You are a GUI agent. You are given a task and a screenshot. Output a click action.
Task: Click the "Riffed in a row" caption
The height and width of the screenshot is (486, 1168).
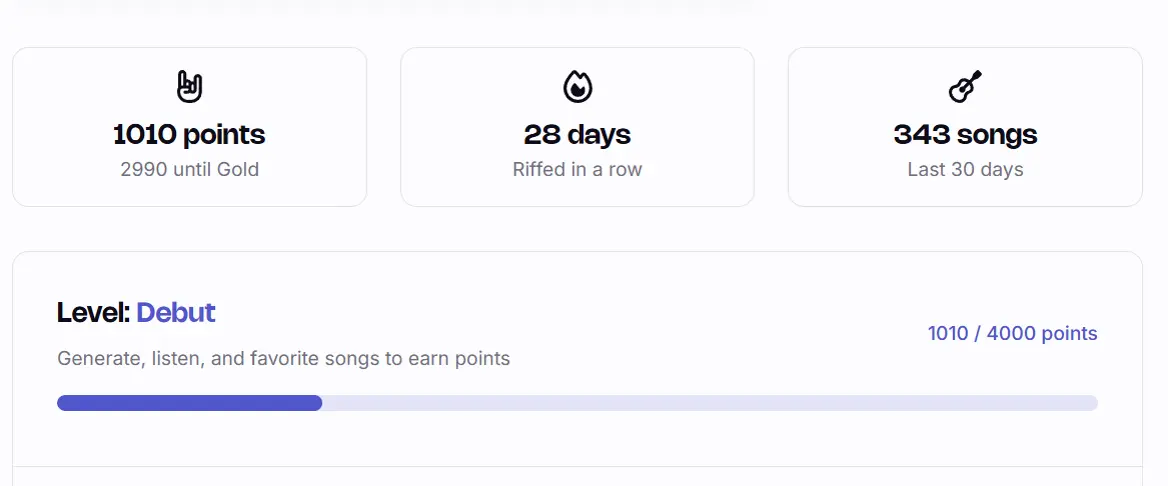coord(577,169)
